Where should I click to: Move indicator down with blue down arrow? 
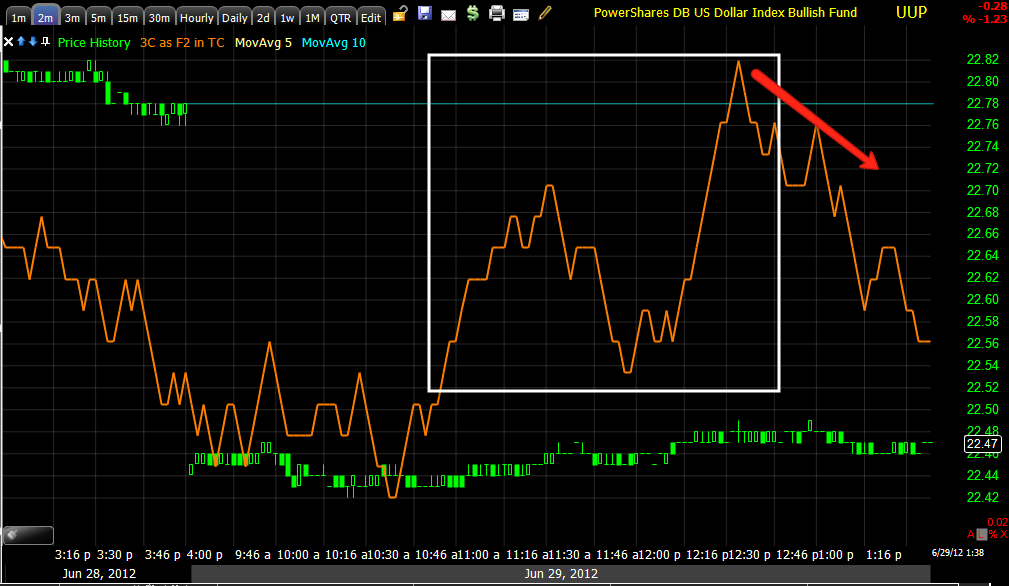(33, 42)
